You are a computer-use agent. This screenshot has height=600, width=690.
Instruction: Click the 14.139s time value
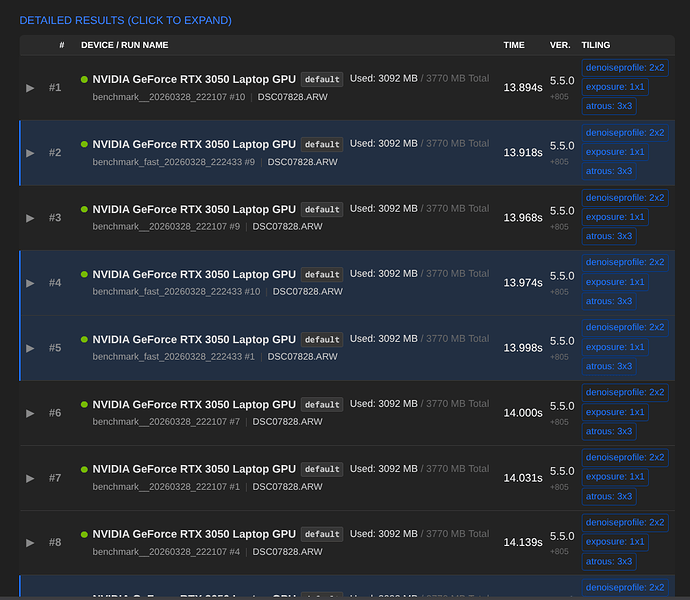point(523,542)
